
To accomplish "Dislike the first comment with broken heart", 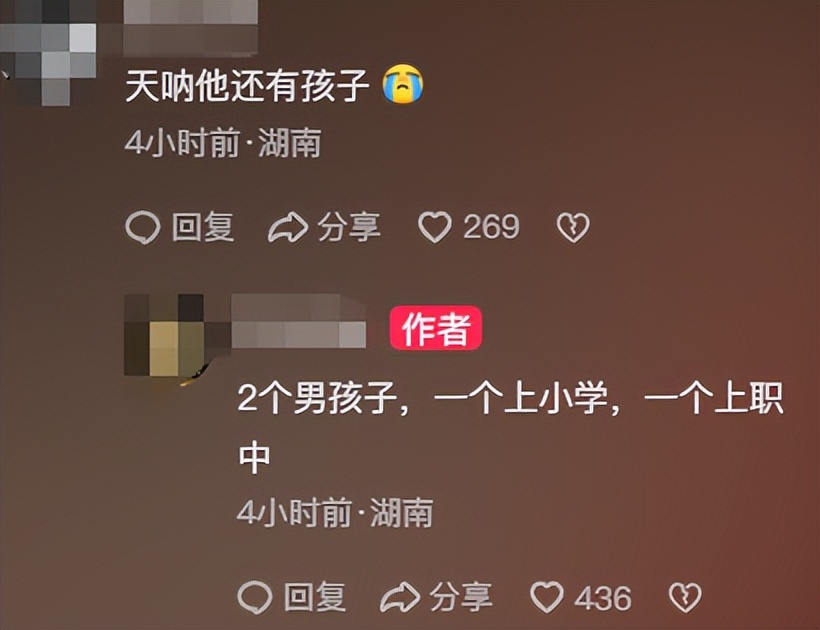I will pyautogui.click(x=573, y=227).
